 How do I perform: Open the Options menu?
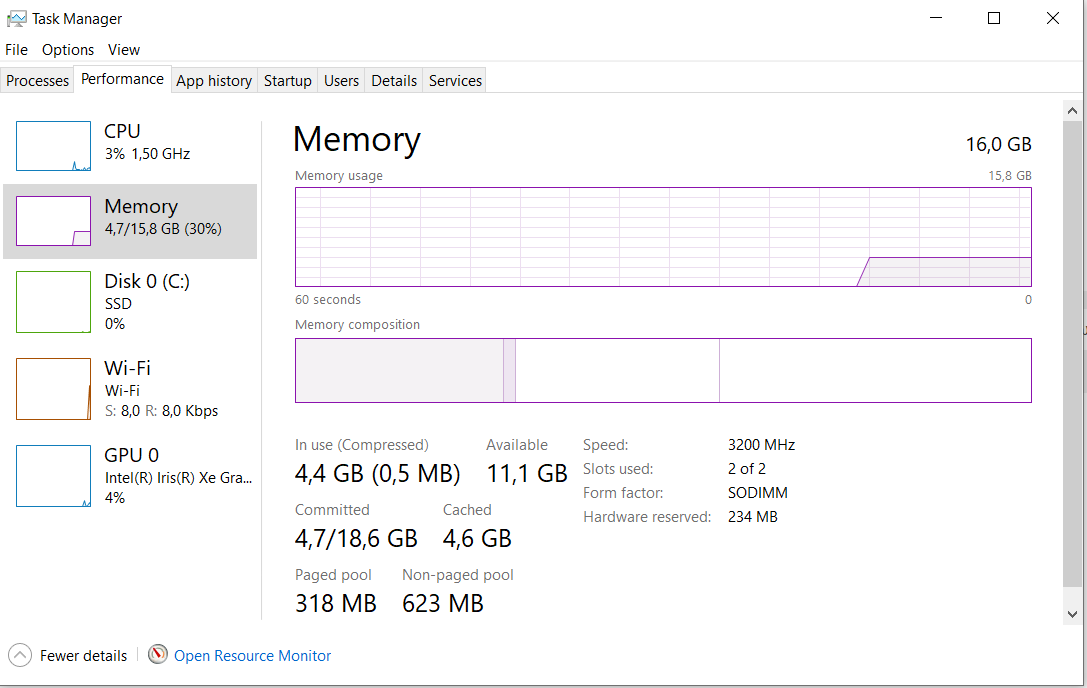tap(68, 50)
